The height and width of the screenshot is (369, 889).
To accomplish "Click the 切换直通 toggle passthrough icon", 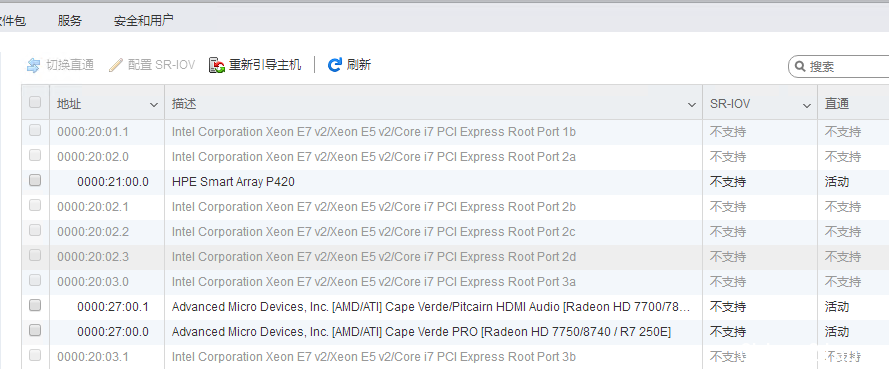I will 34,65.
